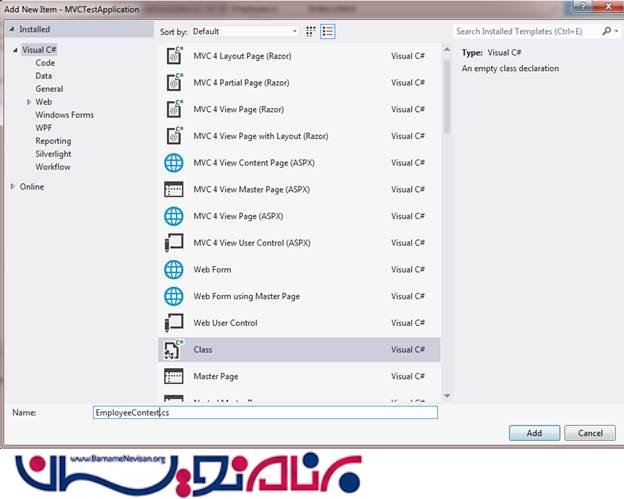
Task: Click the Cancel button
Action: click(x=590, y=433)
